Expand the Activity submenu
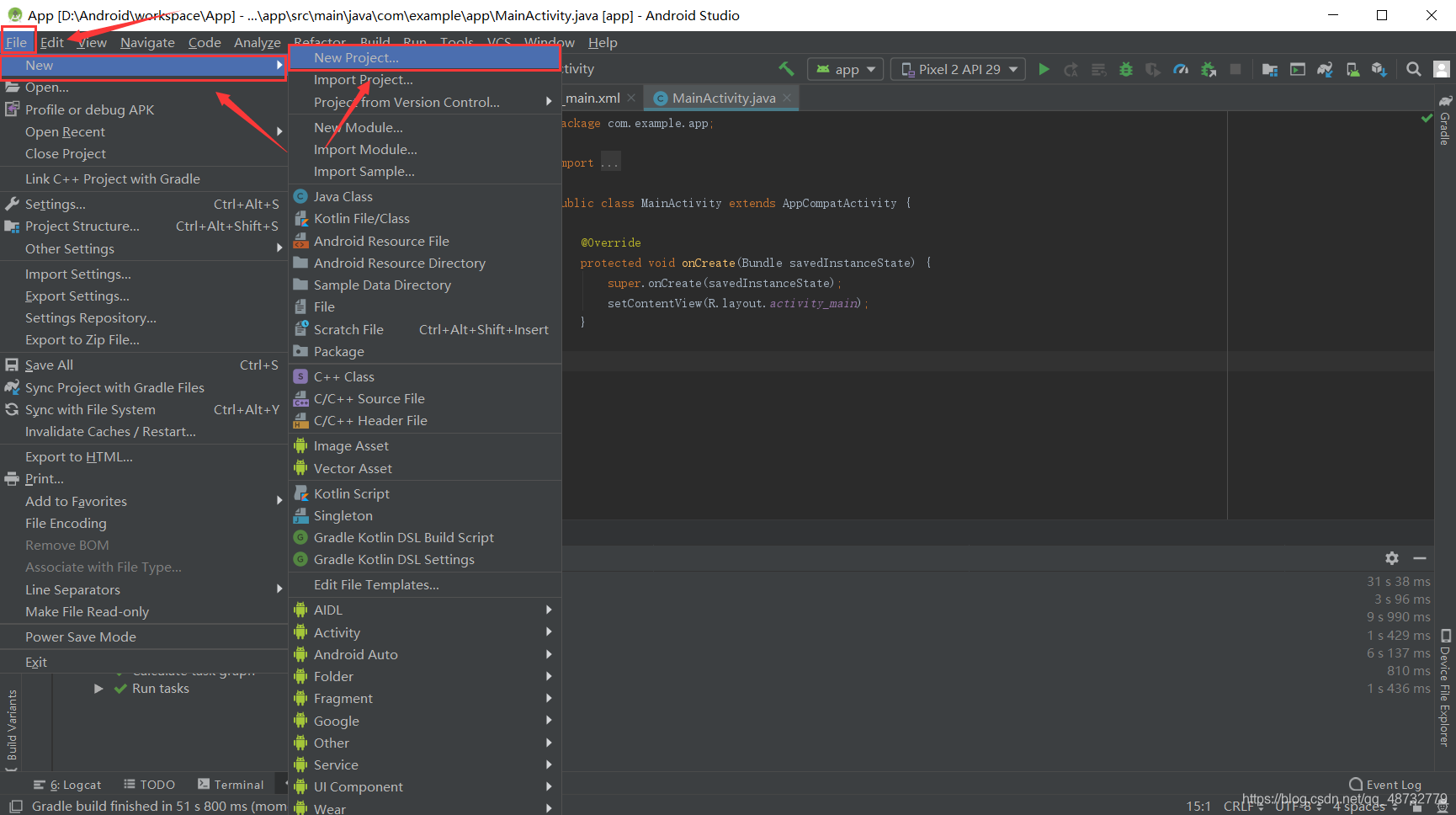This screenshot has height=815, width=1456. click(x=425, y=632)
